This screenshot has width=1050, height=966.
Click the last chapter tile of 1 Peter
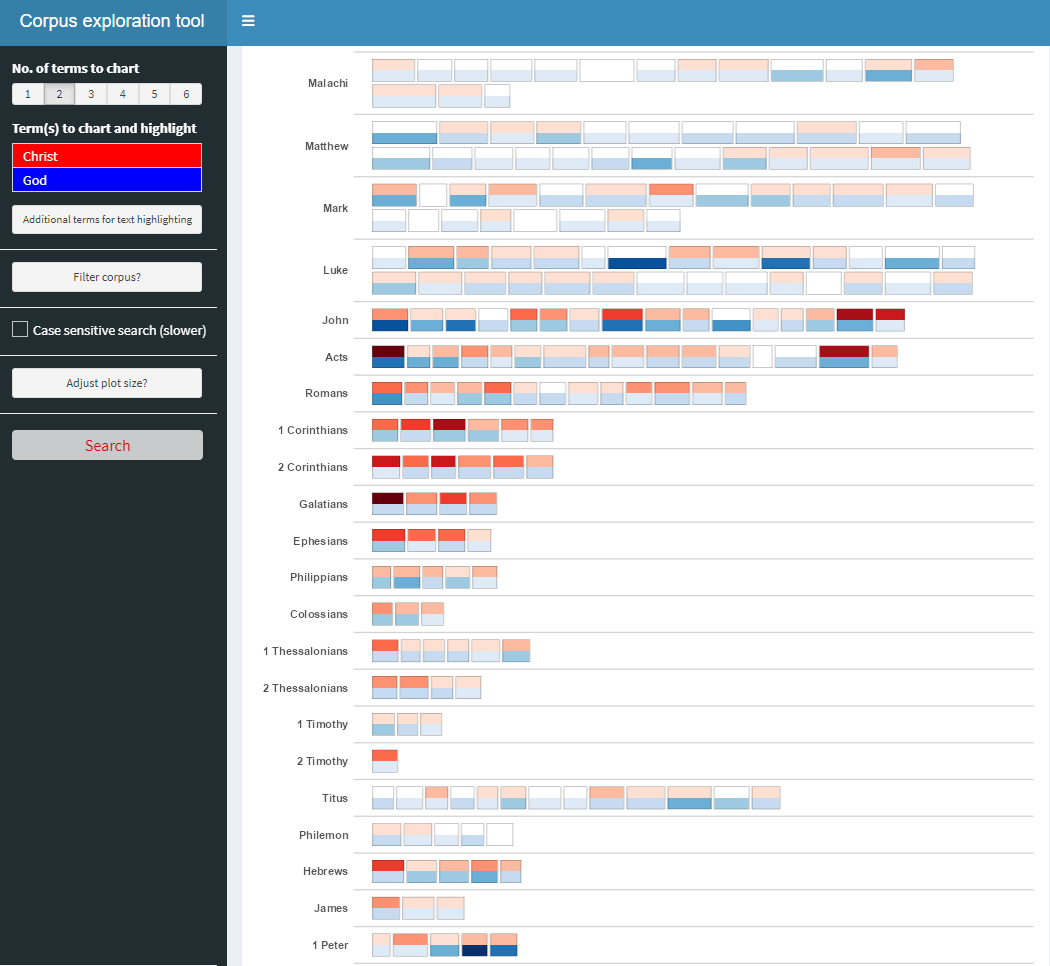point(504,945)
